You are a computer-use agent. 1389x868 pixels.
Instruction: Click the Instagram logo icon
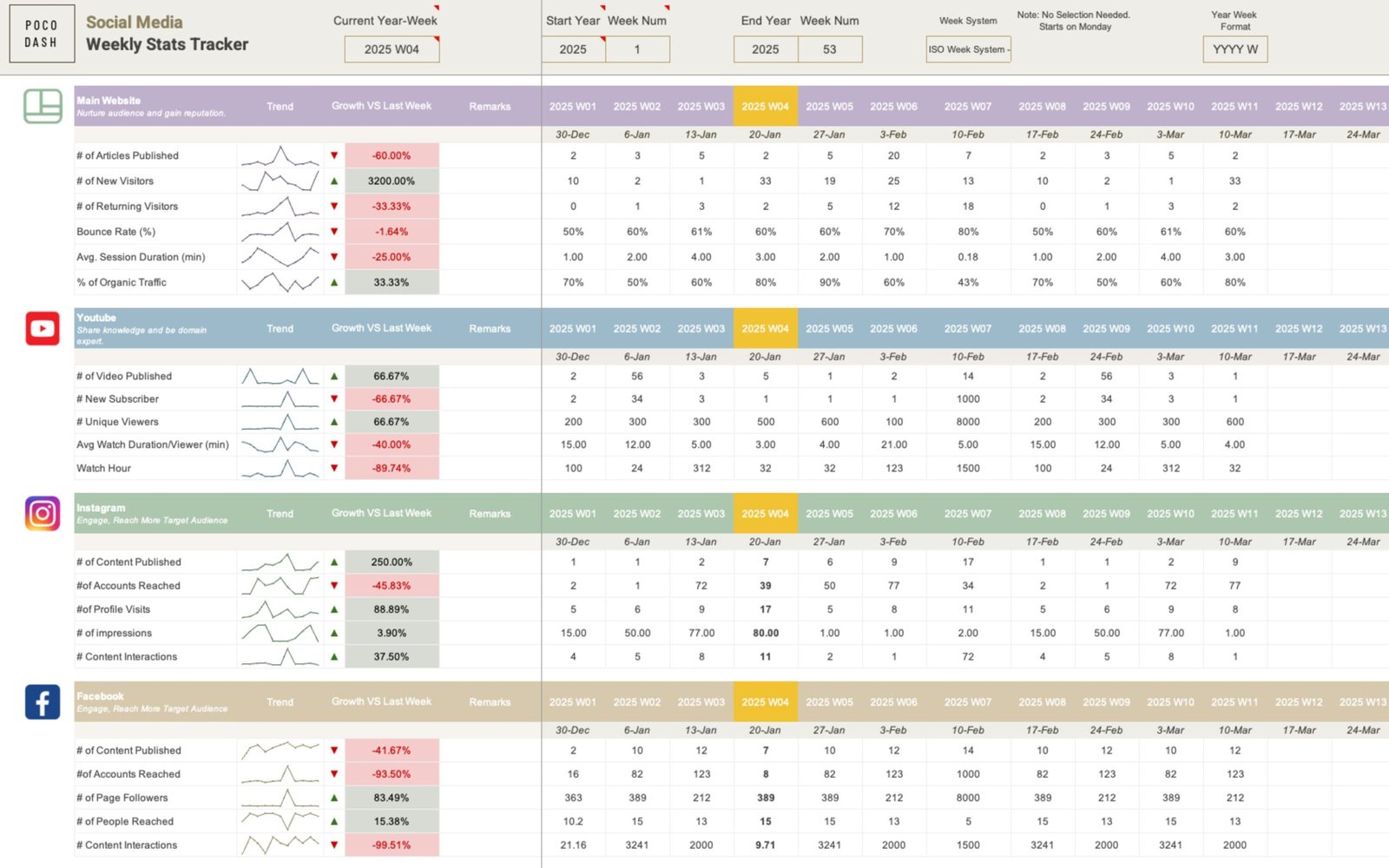(x=43, y=514)
